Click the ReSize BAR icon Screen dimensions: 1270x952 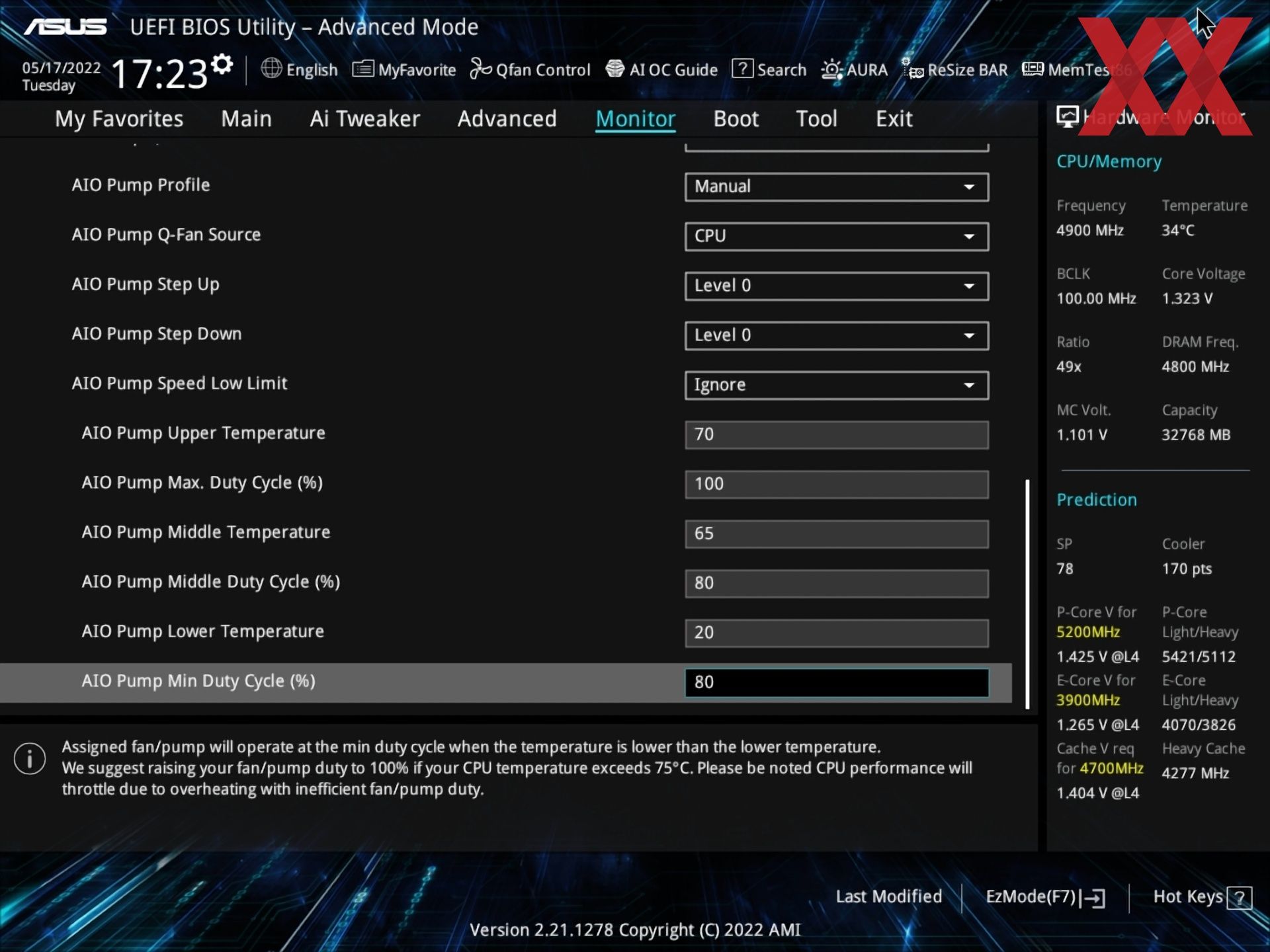913,69
